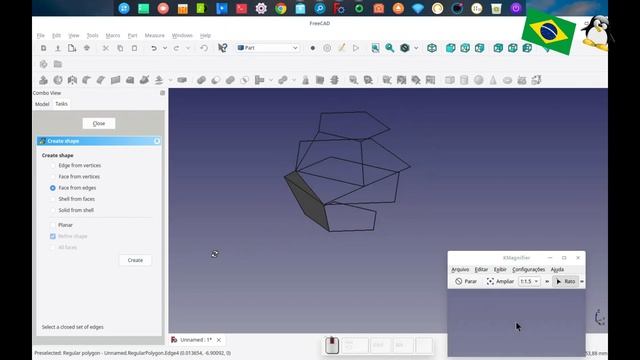Click the Part Fillet tool icon
Image resolution: width=640 pixels, height=360 pixels.
coord(87,80)
